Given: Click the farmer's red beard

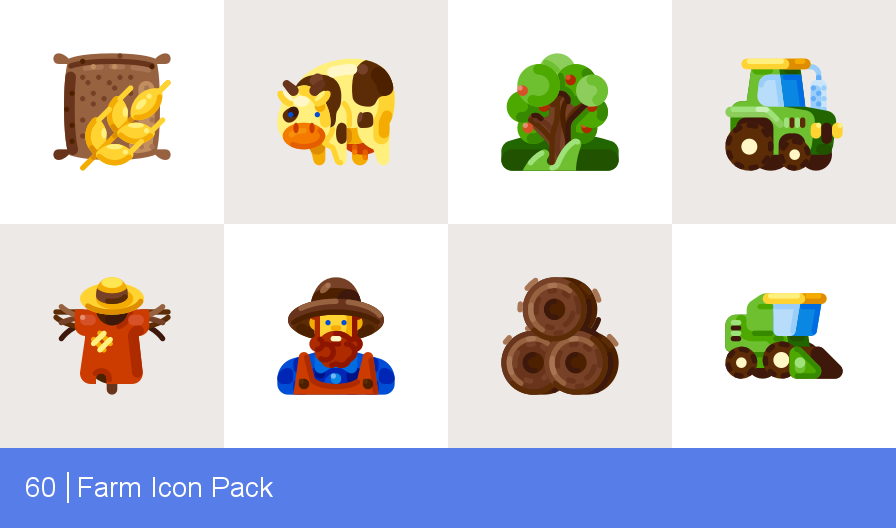Looking at the screenshot, I should coord(336,349).
